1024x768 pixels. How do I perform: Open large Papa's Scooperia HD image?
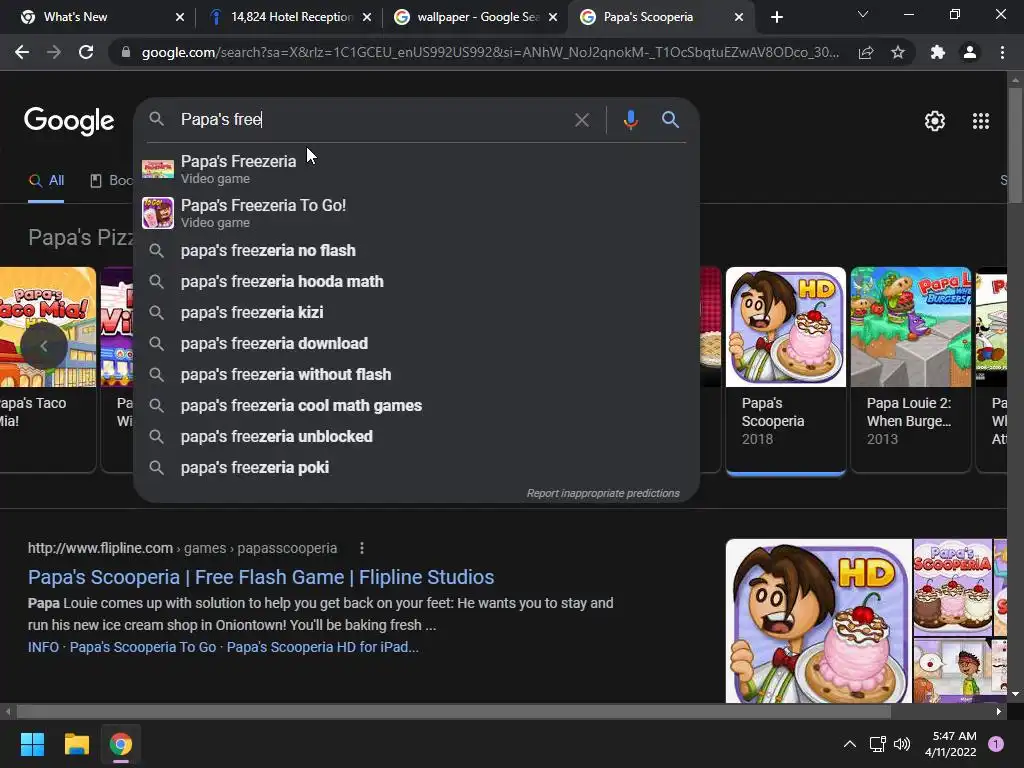(x=818, y=621)
